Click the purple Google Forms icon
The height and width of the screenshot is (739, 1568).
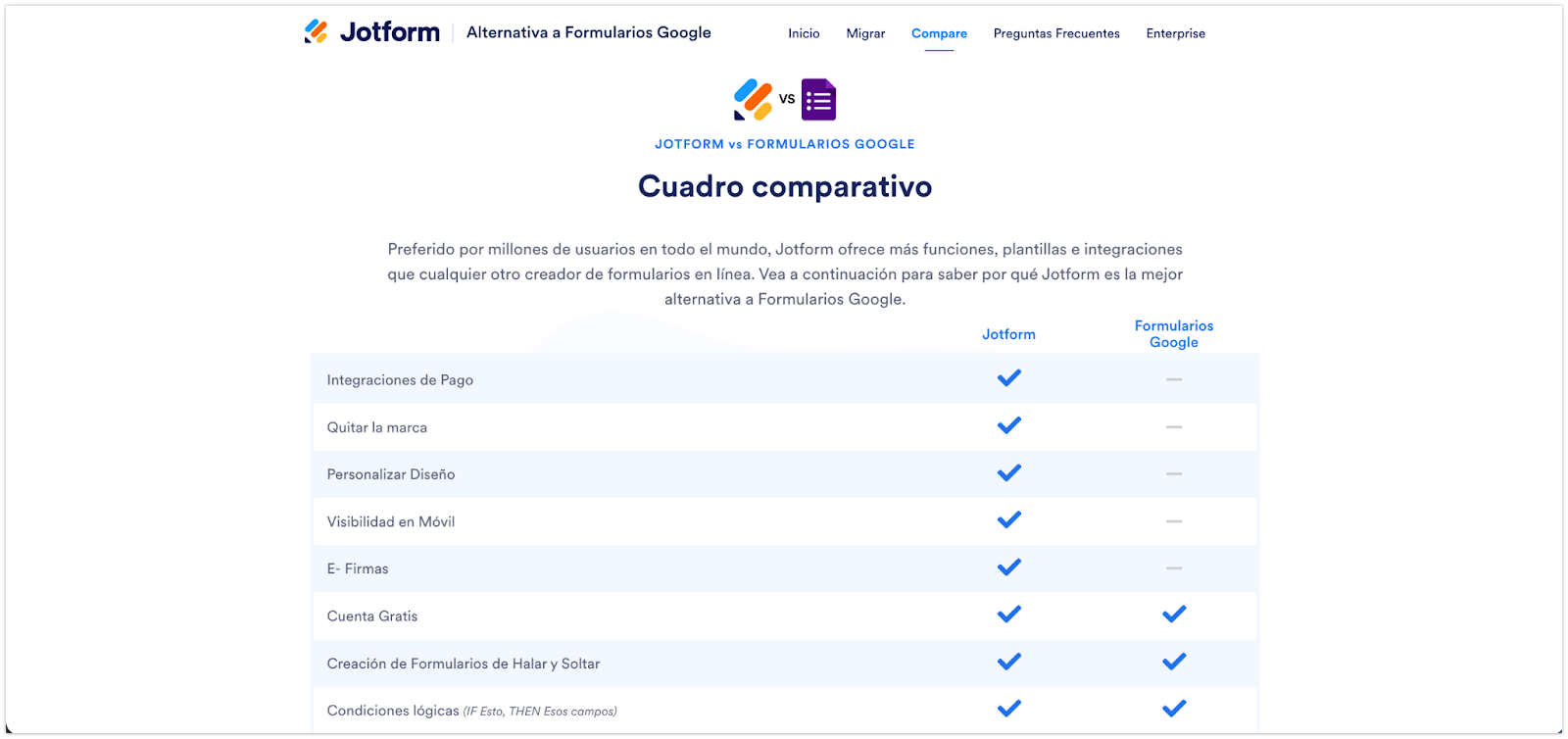click(818, 99)
